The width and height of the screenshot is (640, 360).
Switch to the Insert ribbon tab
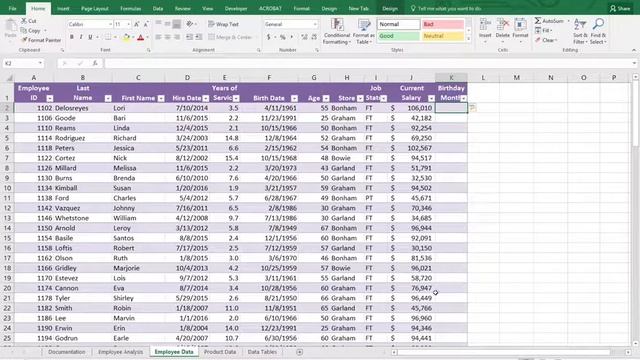(63, 8)
